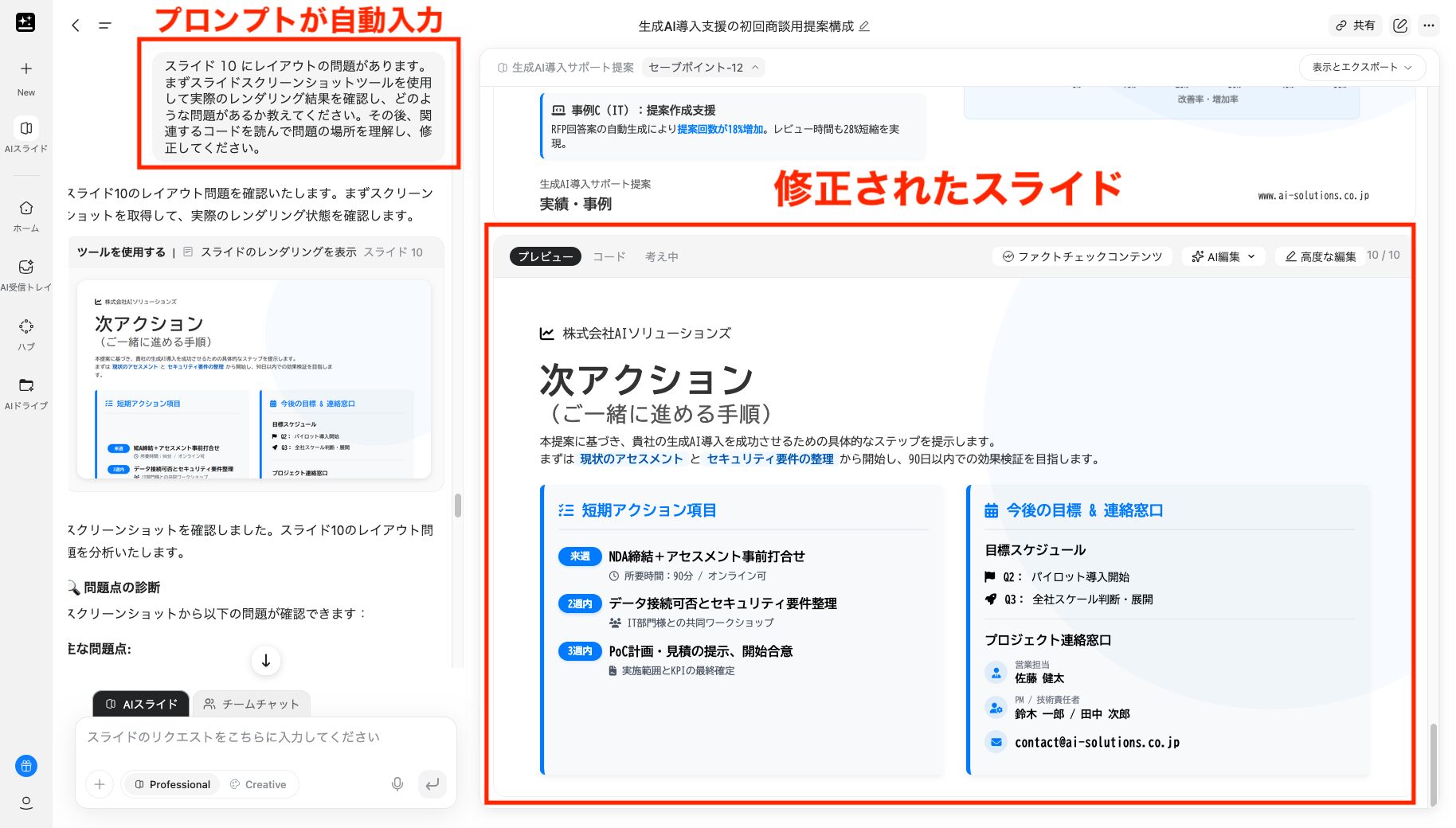Open AIスライド from the left sidebar
1456x828 pixels.
(x=26, y=129)
